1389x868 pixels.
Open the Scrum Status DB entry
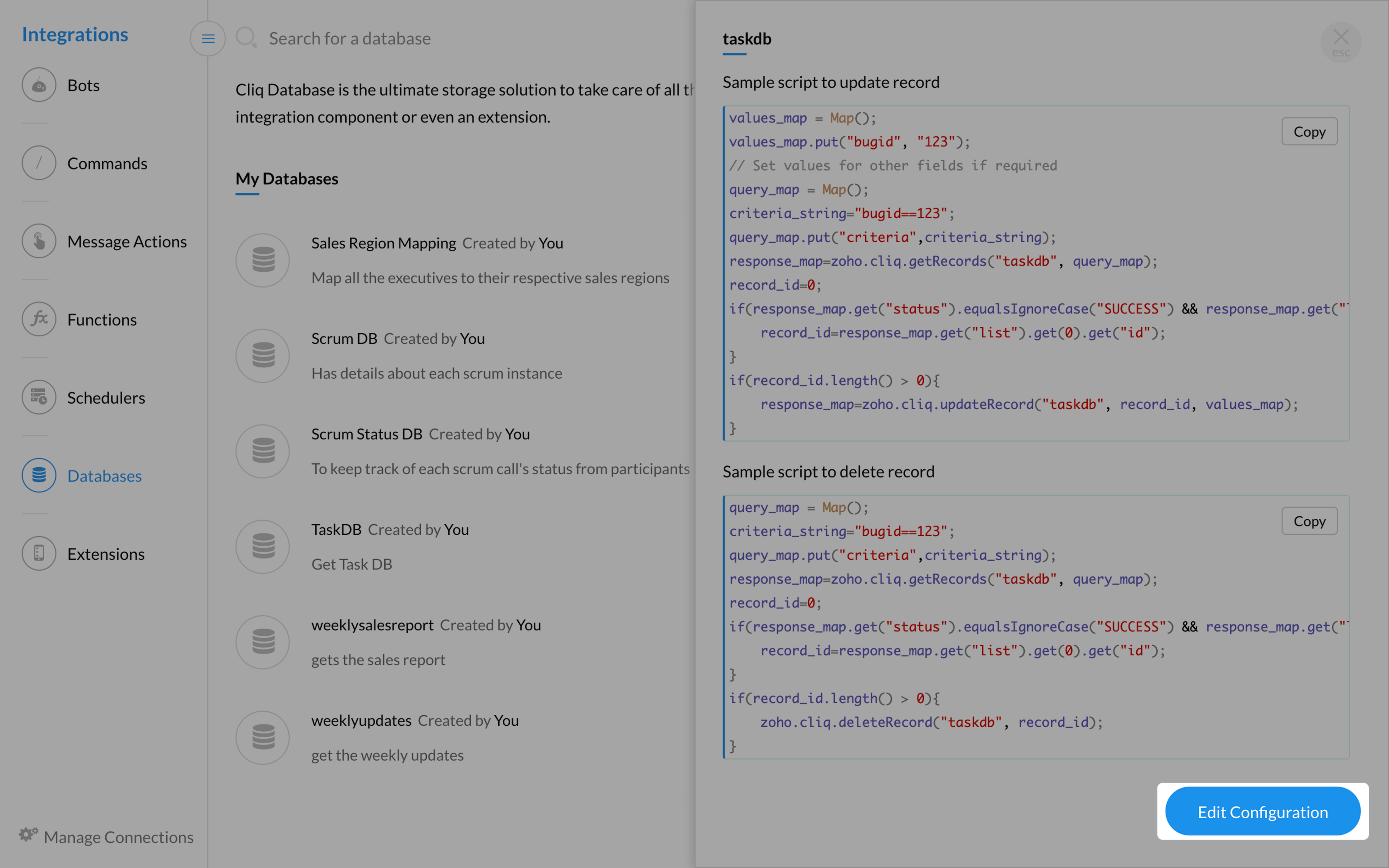point(367,435)
